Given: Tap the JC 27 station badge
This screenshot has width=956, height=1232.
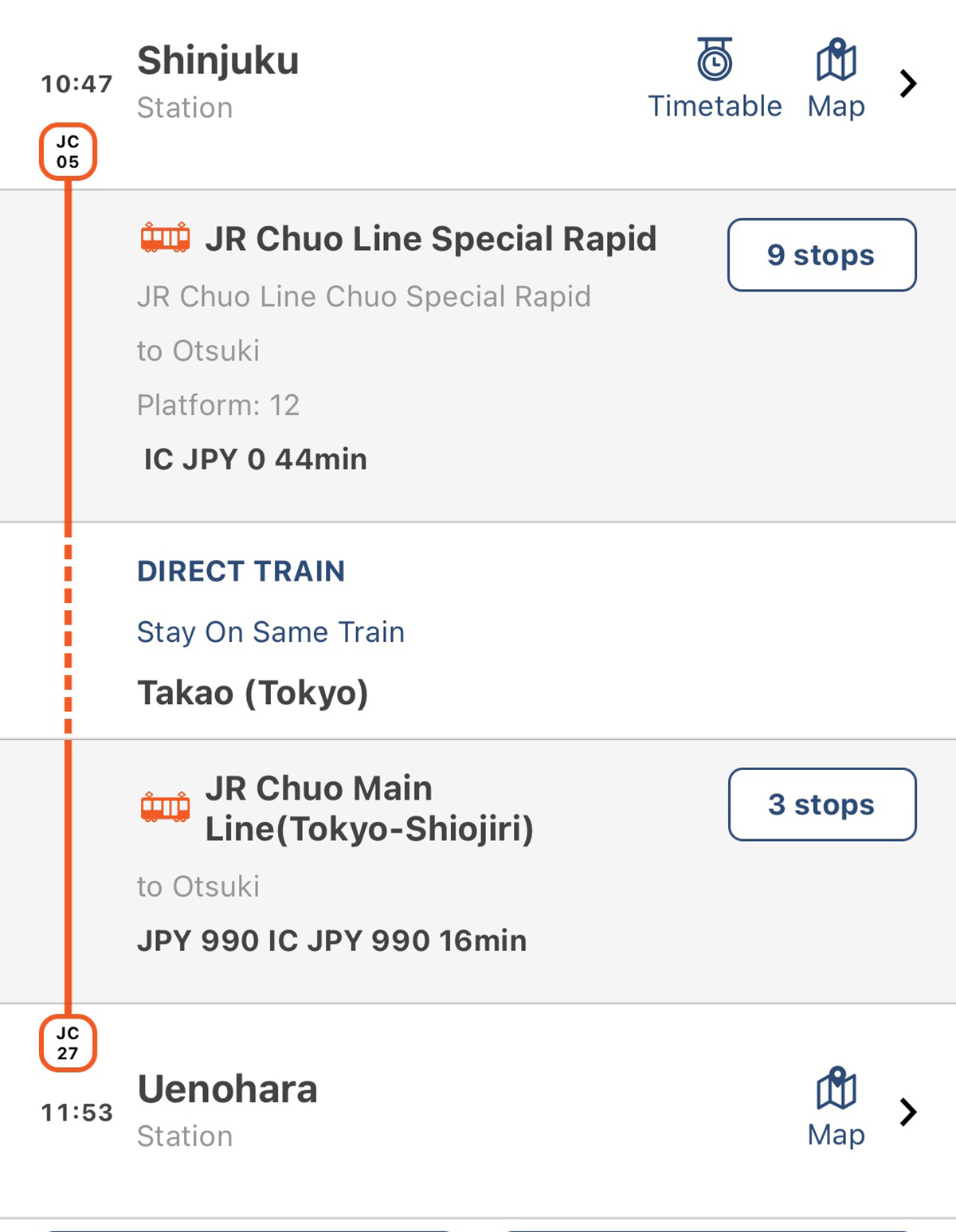Looking at the screenshot, I should point(68,1043).
